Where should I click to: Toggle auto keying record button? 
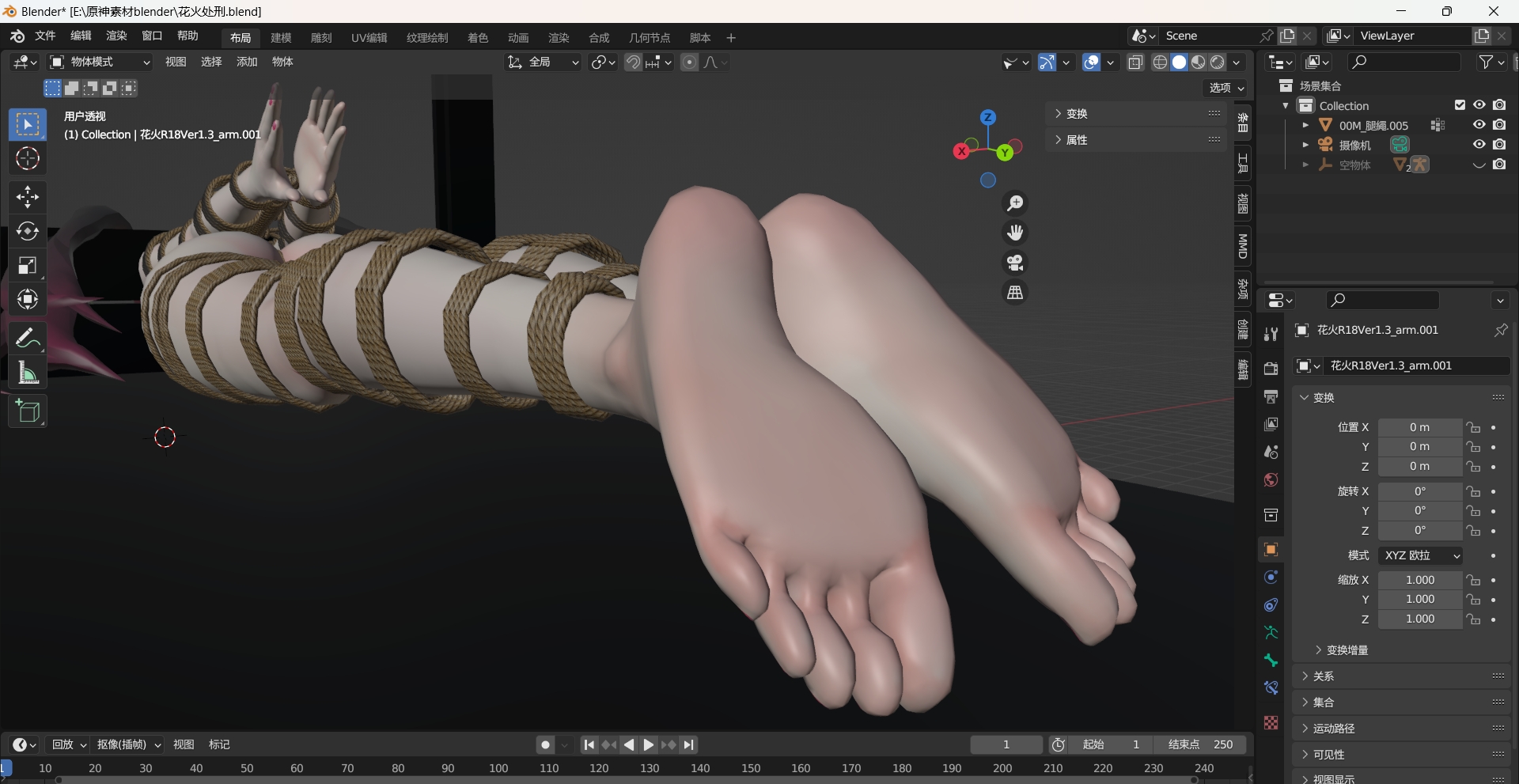tap(546, 745)
